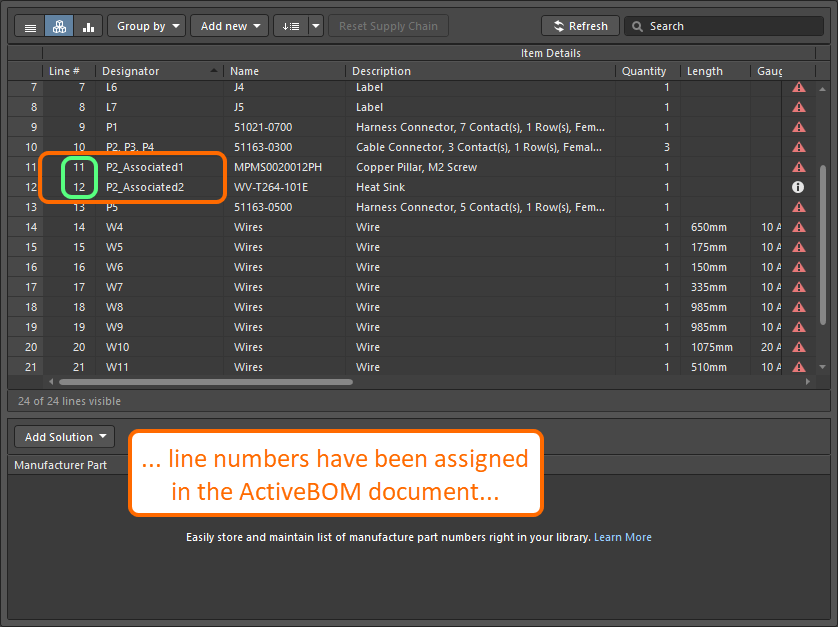Viewport: 838px width, 627px height.
Task: Click the line numbering sort icon
Action: [291, 26]
